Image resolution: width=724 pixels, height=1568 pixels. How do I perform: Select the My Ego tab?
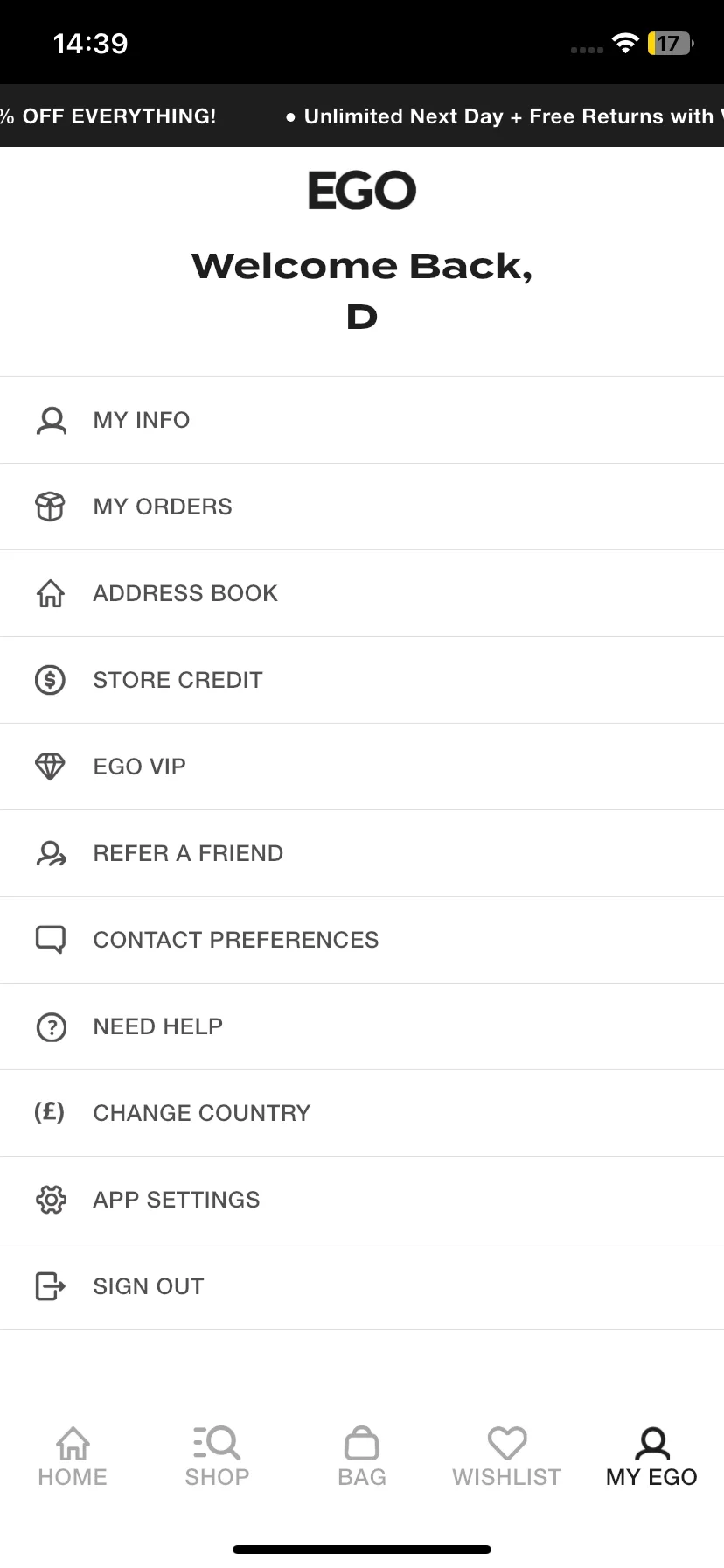point(651,1457)
